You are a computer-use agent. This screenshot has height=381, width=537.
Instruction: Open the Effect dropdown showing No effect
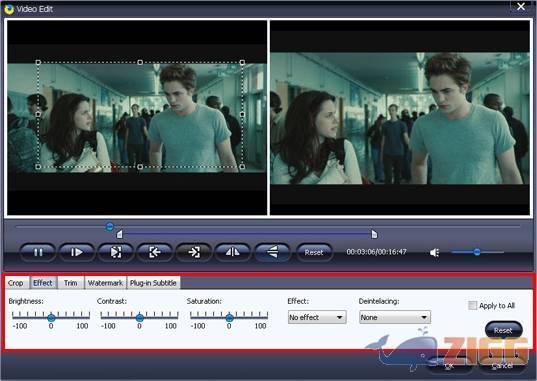click(x=317, y=317)
